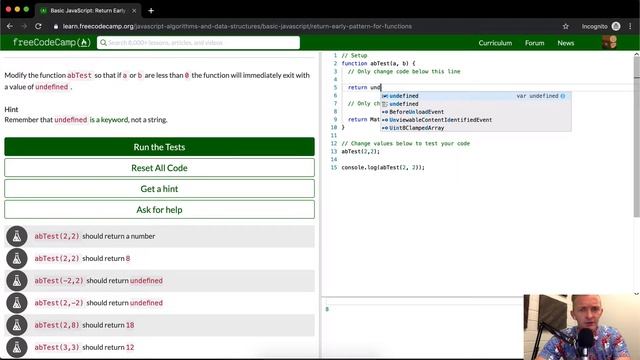Click the webcam video thumbnail
640x360 pixels.
click(582, 327)
